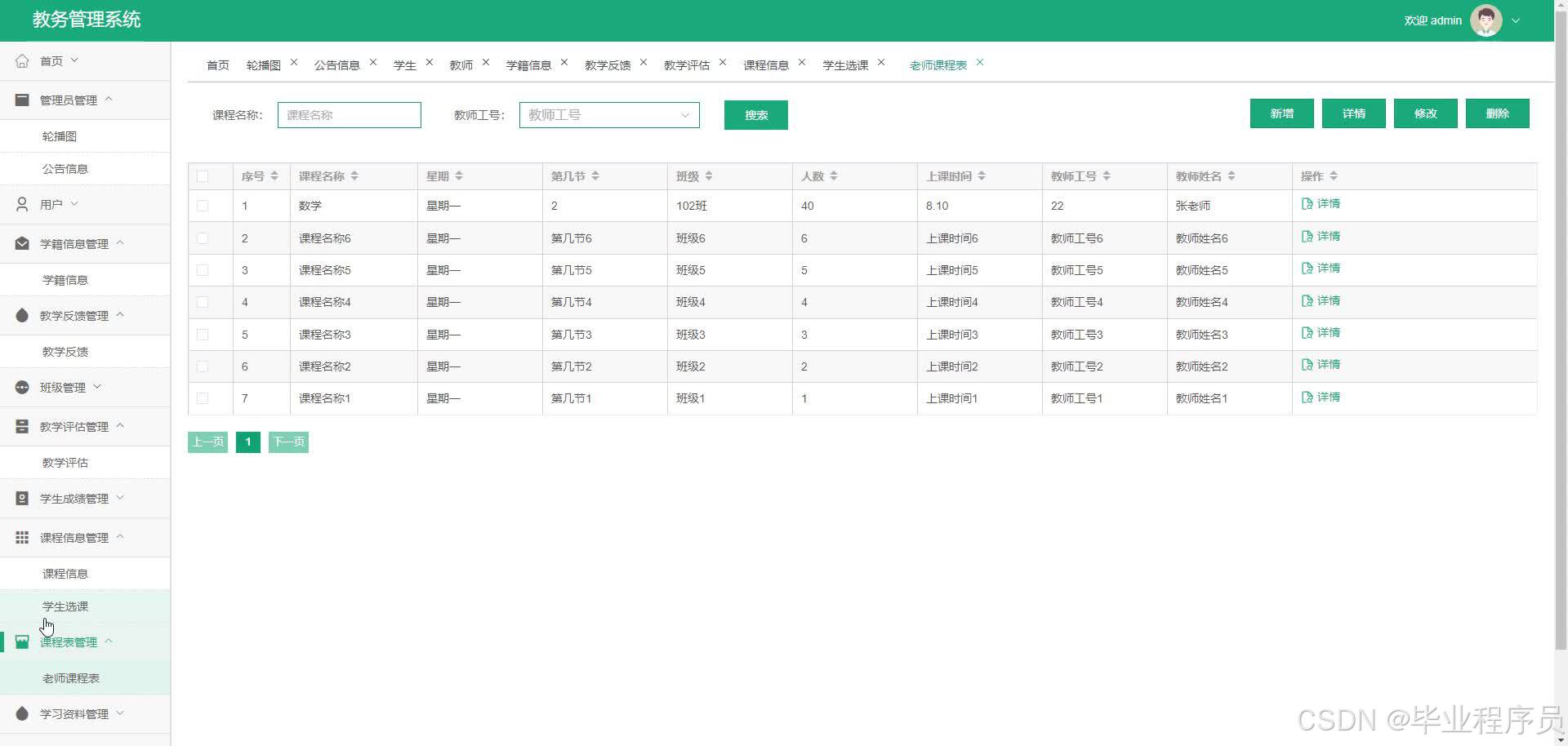Viewport: 1568px width, 746px height.
Task: Click the 下一页 next page button
Action: 288,442
